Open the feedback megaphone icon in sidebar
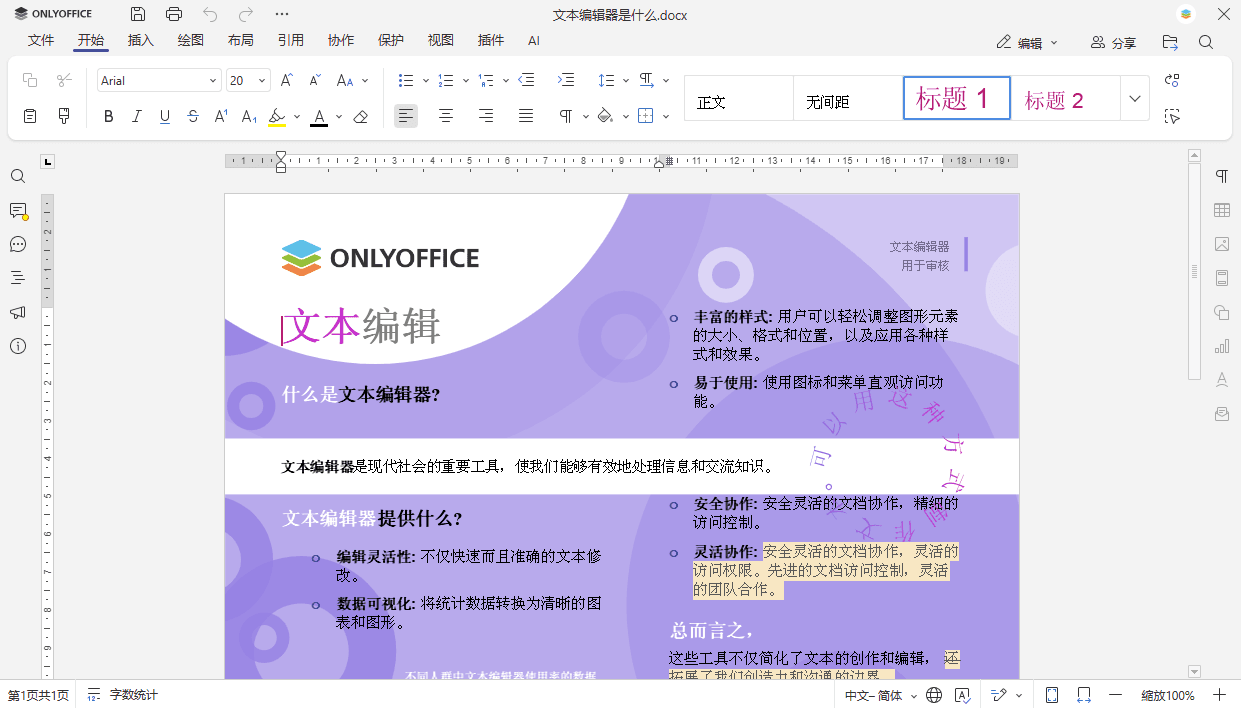1241x708 pixels. tap(18, 312)
